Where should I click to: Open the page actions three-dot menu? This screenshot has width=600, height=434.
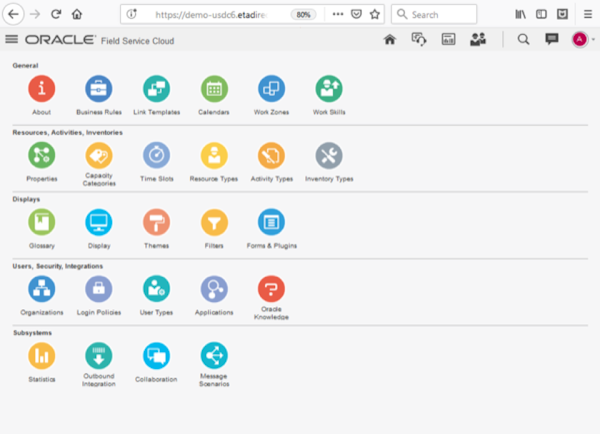pos(338,15)
